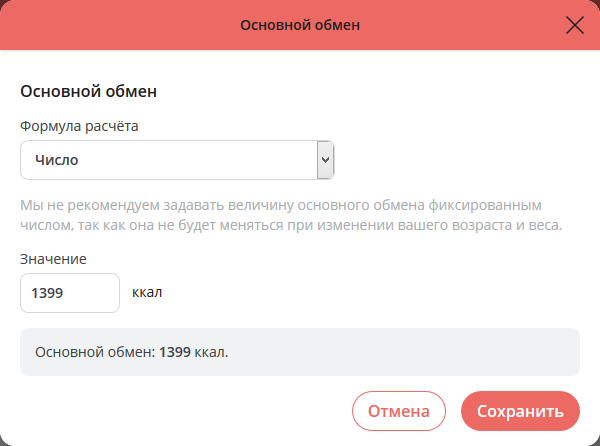Click the Значение label
600x446 pixels.
pyautogui.click(x=53, y=259)
